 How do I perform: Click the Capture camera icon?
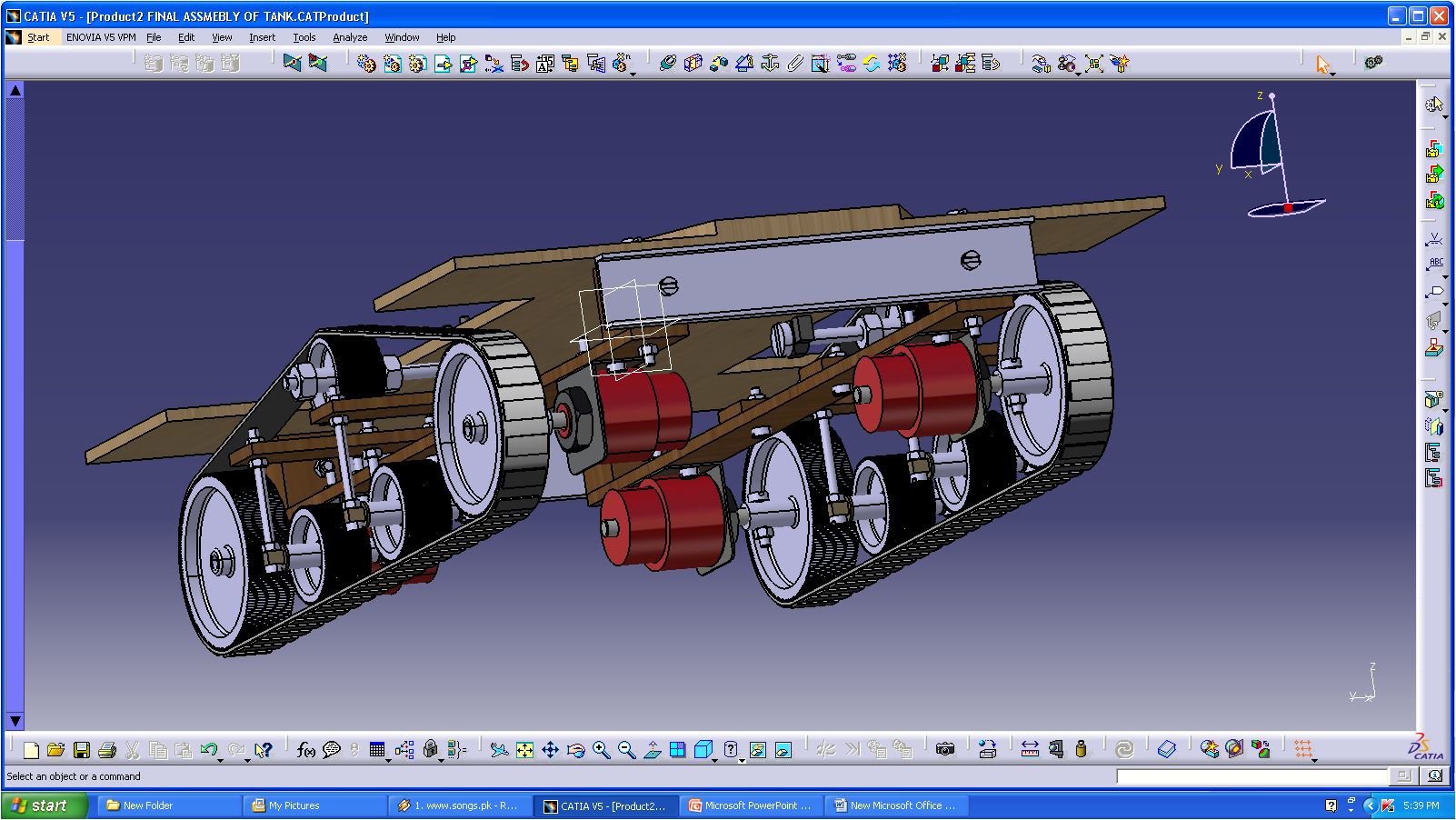(945, 750)
